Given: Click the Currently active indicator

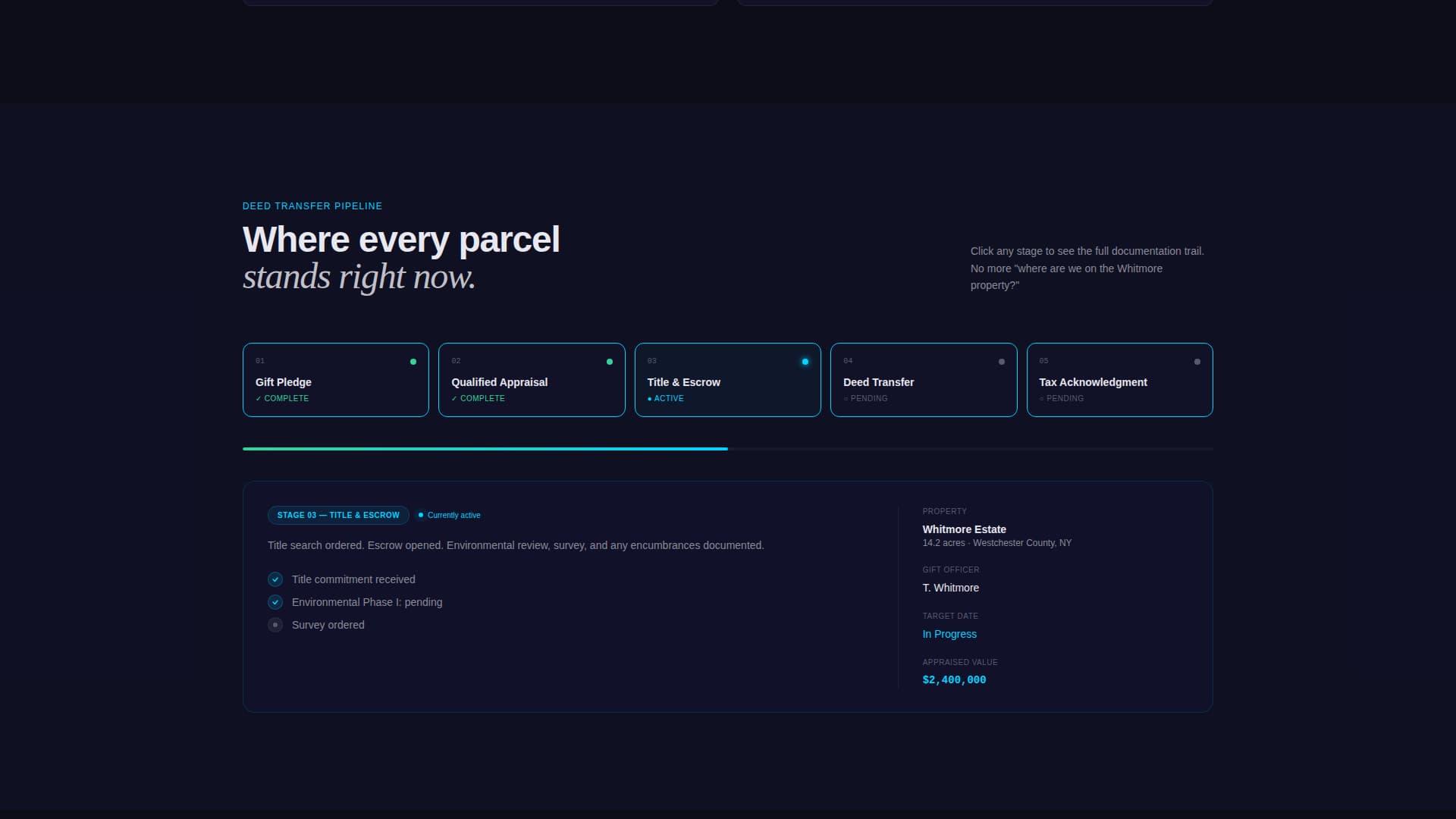Looking at the screenshot, I should click(450, 516).
